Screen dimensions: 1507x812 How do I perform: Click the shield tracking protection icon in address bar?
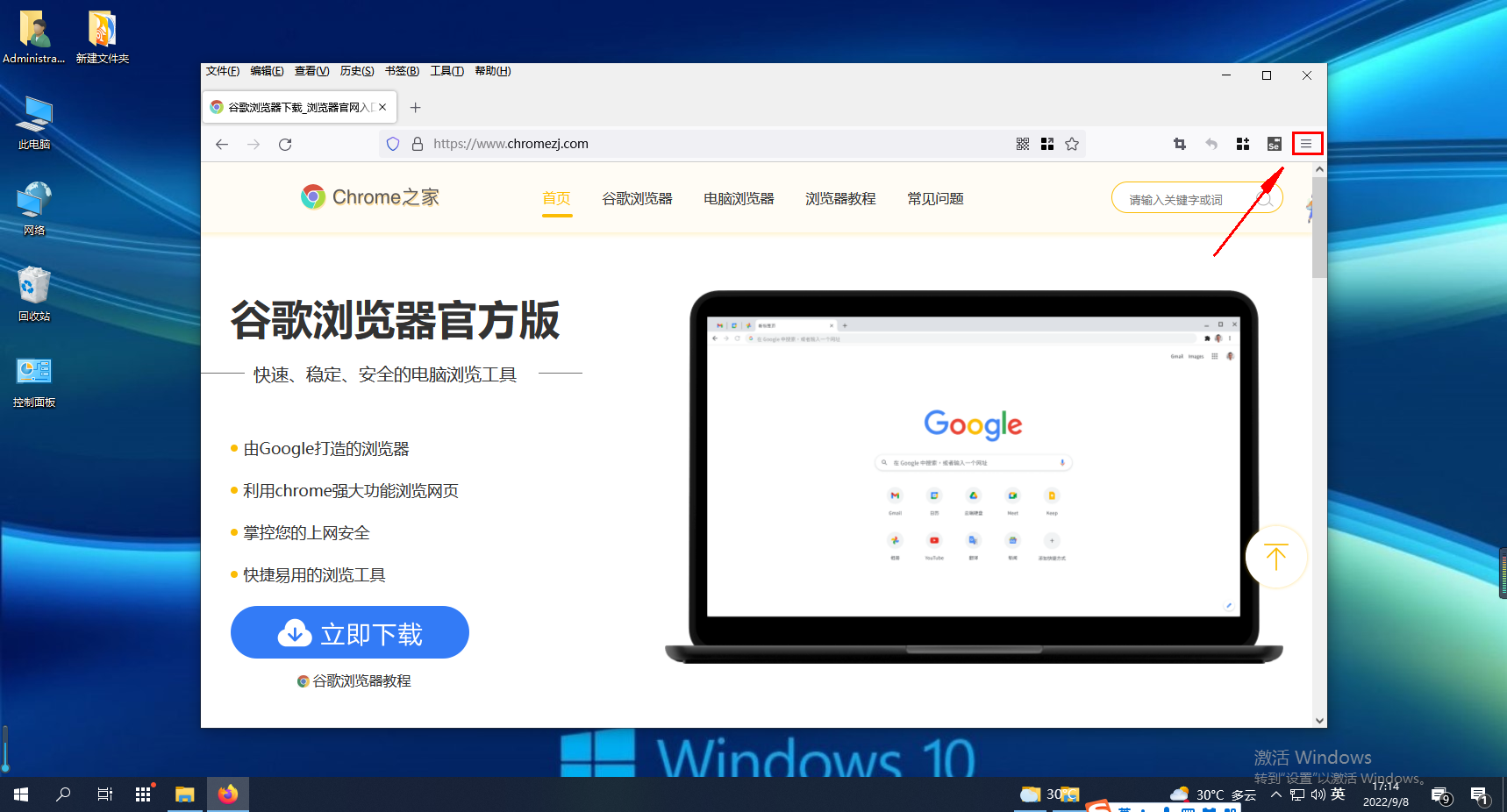[392, 144]
